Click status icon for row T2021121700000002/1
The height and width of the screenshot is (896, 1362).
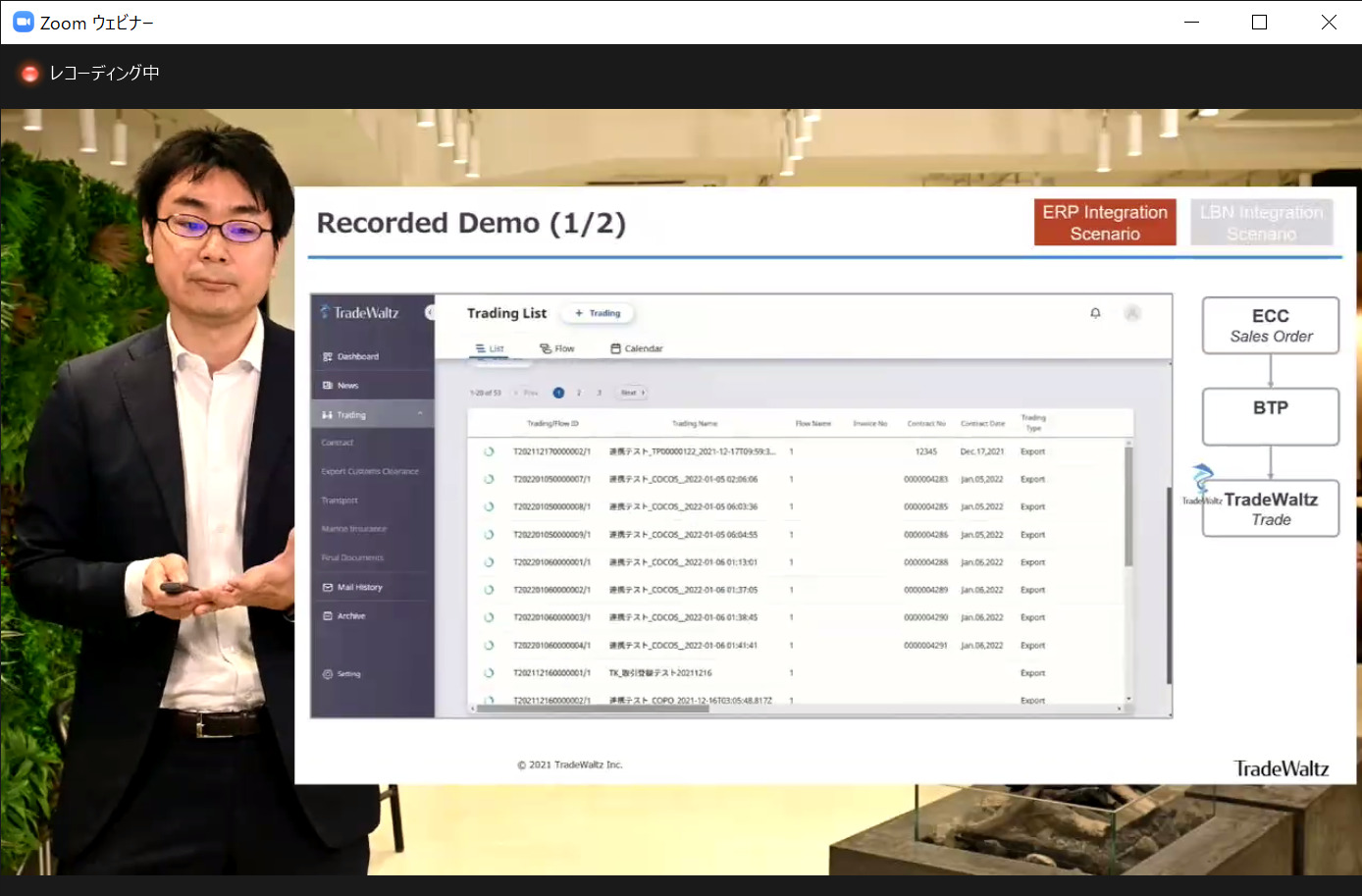click(x=489, y=452)
